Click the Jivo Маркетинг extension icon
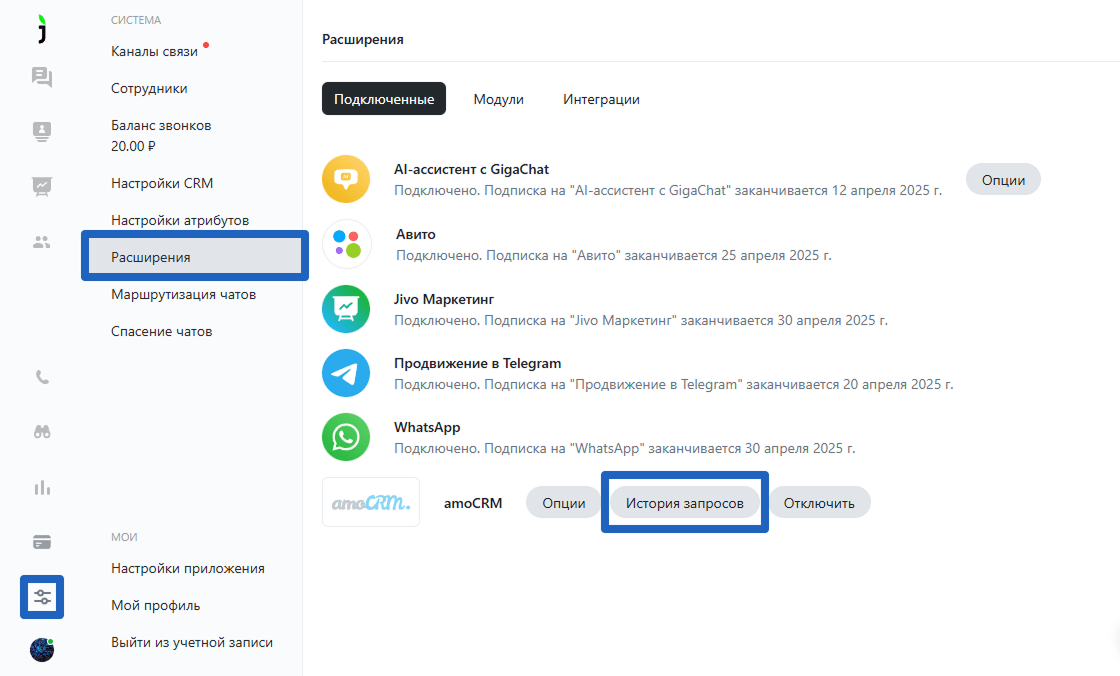 tap(346, 309)
